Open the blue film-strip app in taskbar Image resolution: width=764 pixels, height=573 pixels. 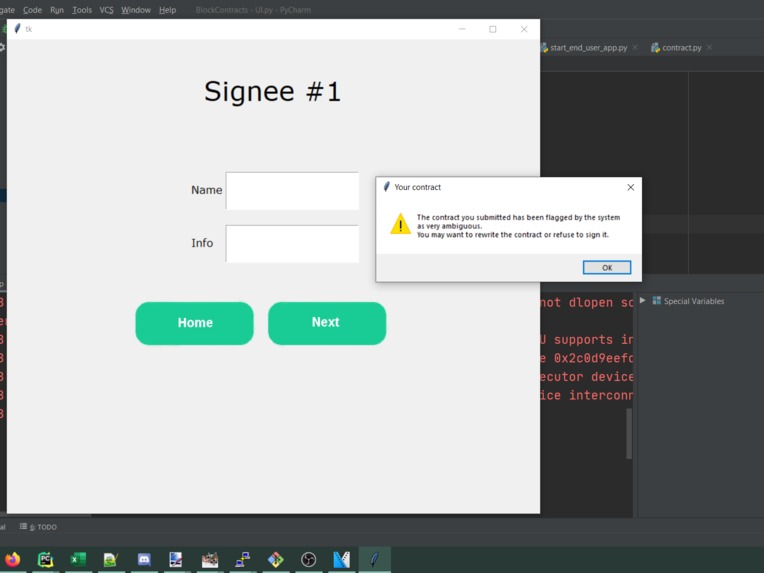pos(341,559)
